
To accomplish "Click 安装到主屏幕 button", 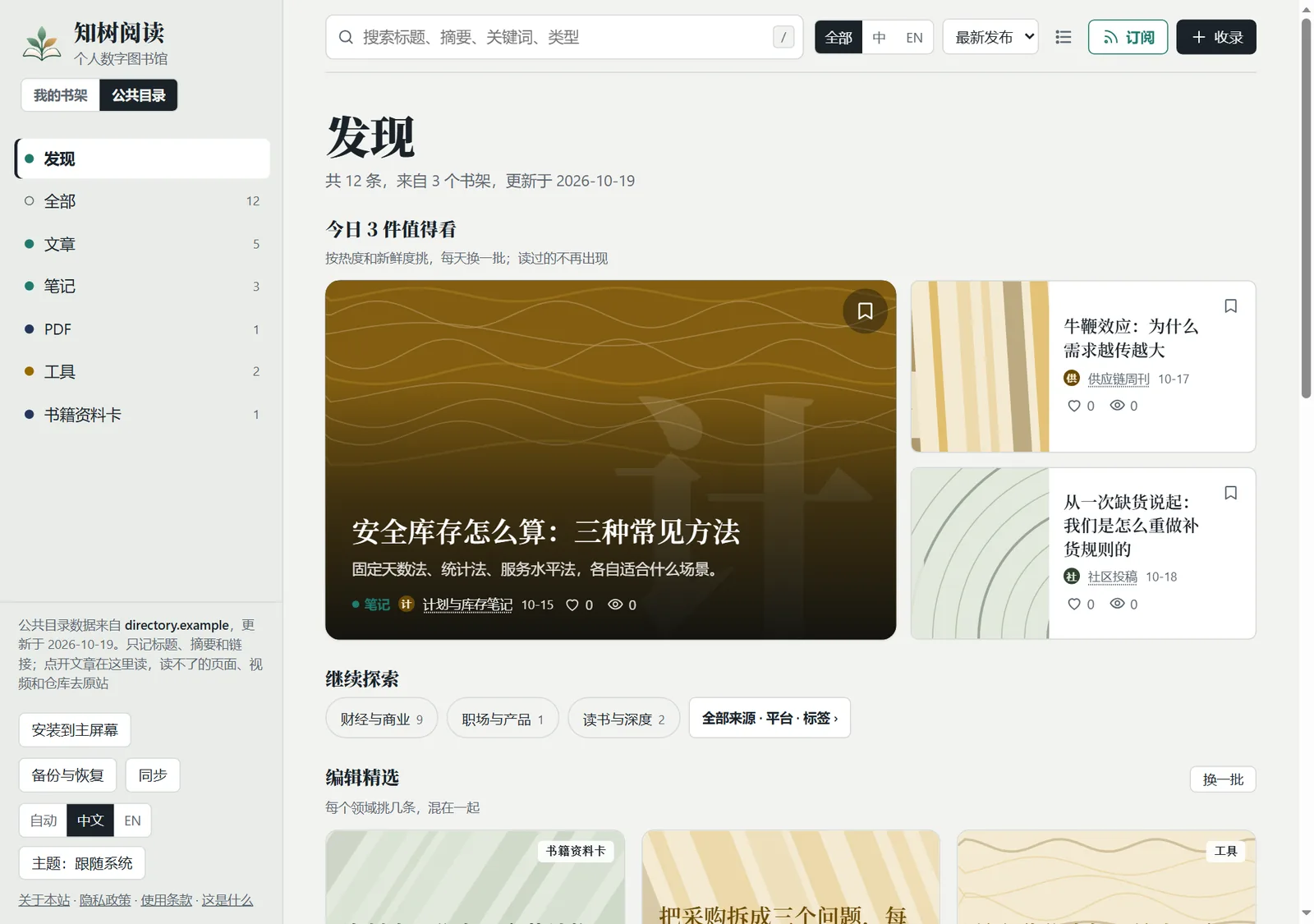I will (75, 730).
